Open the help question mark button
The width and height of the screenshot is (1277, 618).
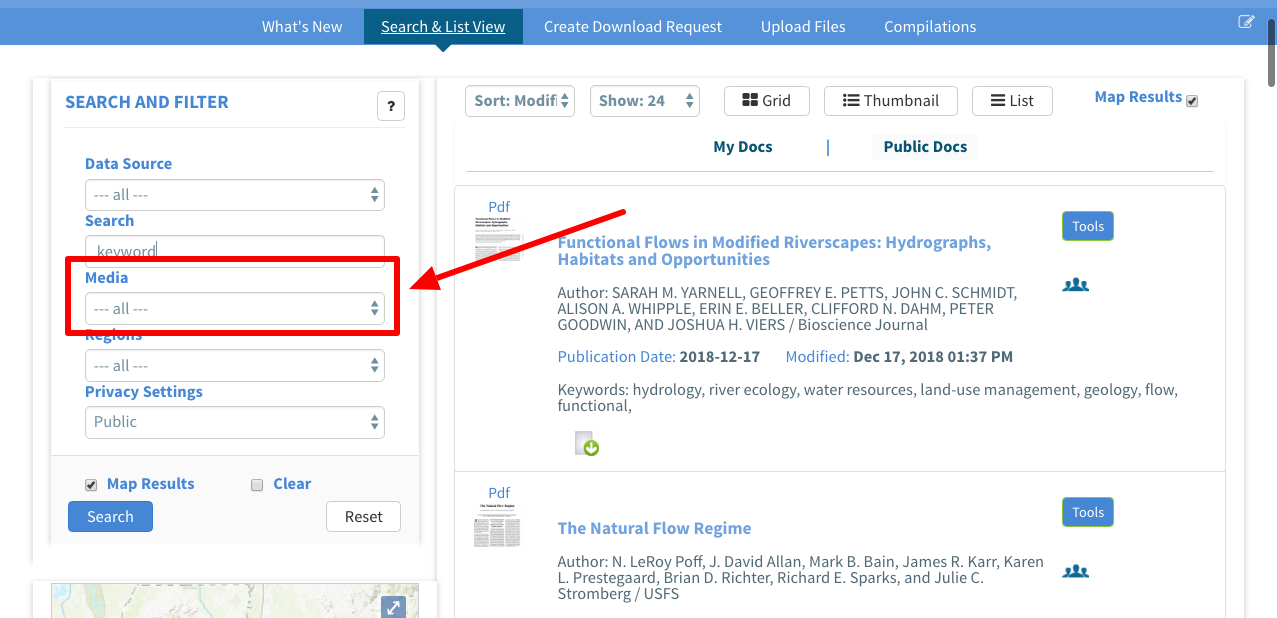[390, 106]
